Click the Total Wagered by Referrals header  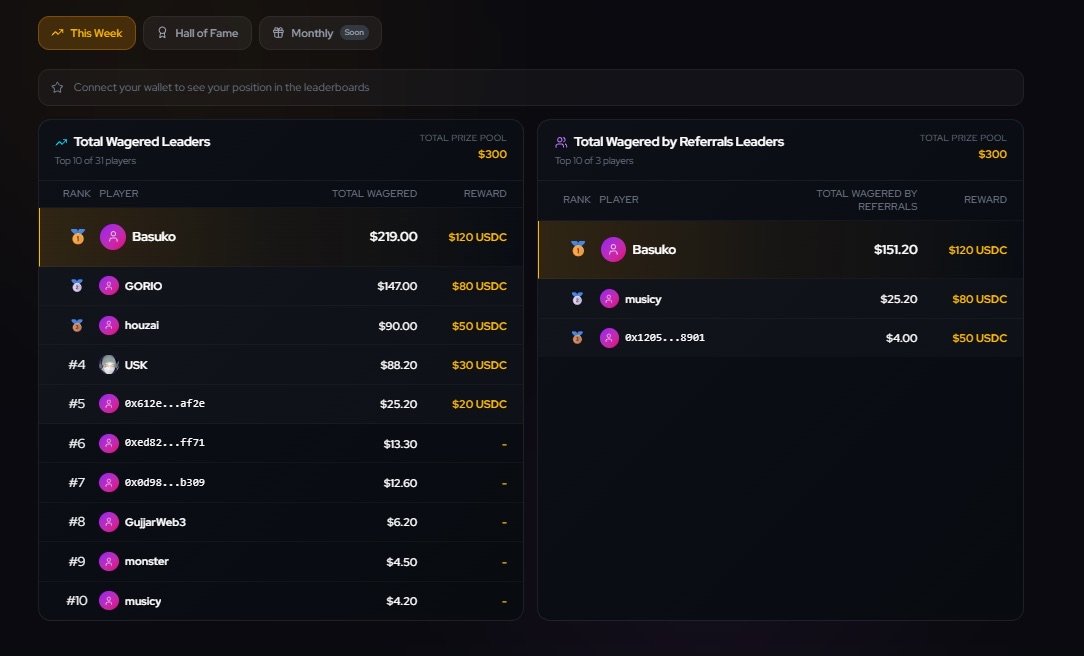(867, 200)
